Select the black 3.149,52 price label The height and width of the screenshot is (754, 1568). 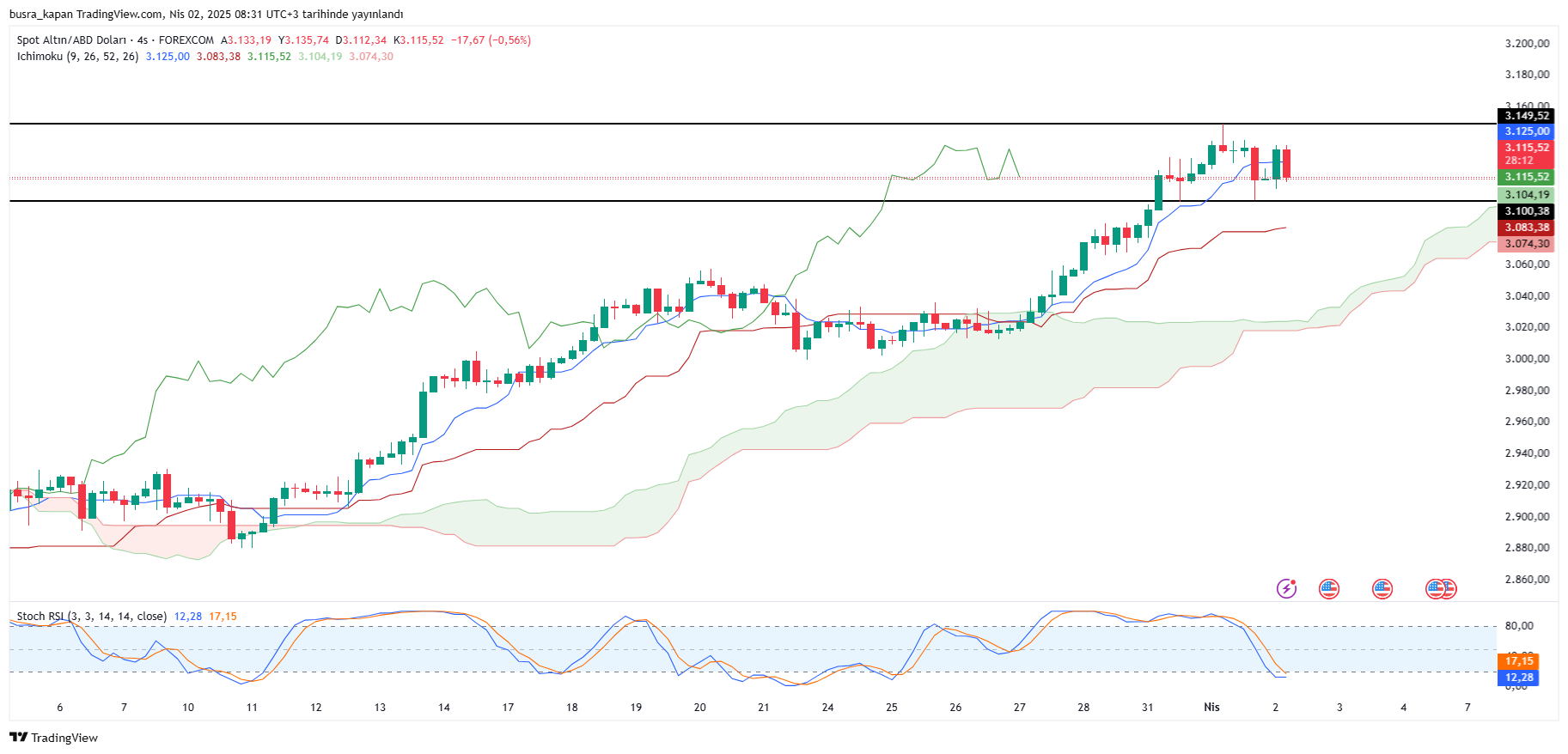[1527, 116]
